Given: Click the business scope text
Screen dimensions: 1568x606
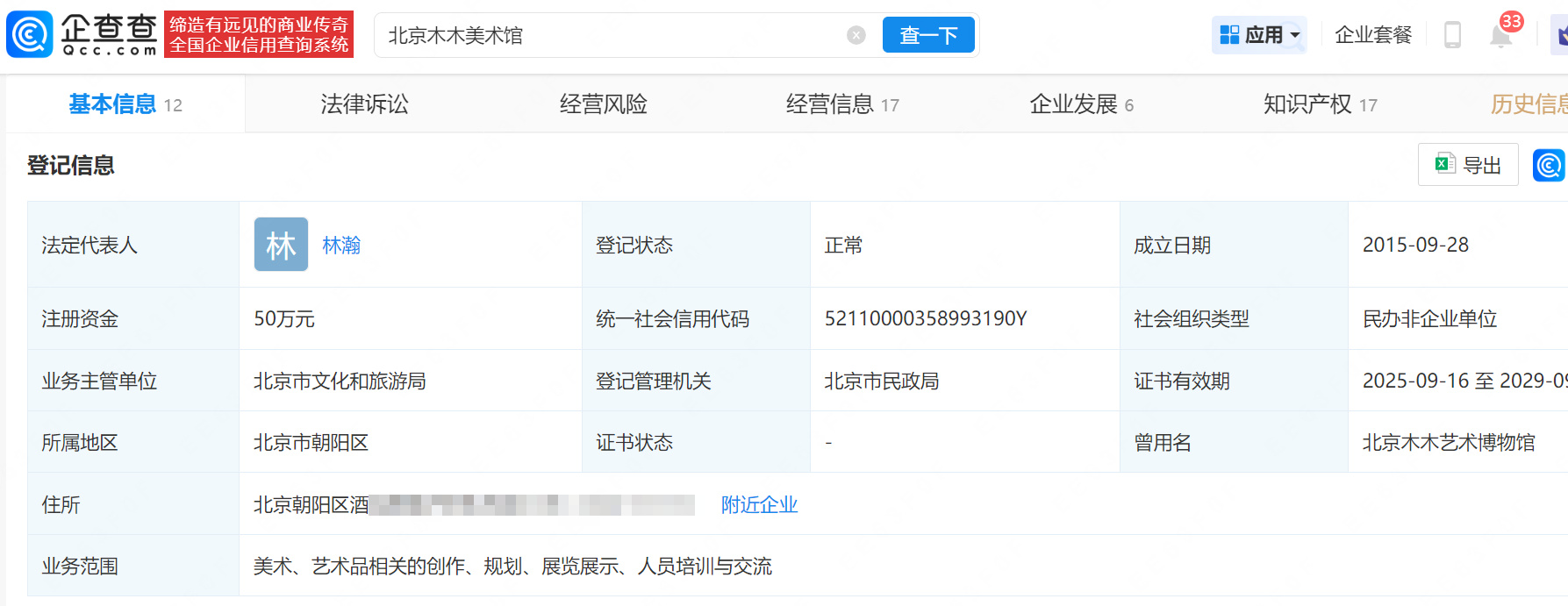Looking at the screenshot, I should [x=512, y=567].
